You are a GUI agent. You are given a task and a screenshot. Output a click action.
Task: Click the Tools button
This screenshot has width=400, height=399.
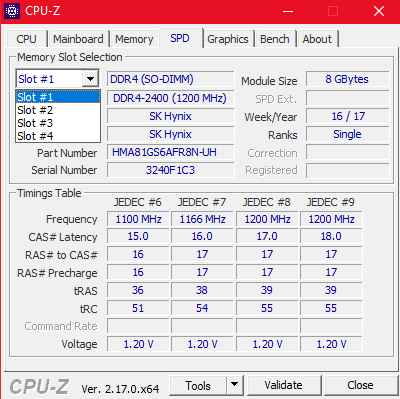(x=198, y=386)
